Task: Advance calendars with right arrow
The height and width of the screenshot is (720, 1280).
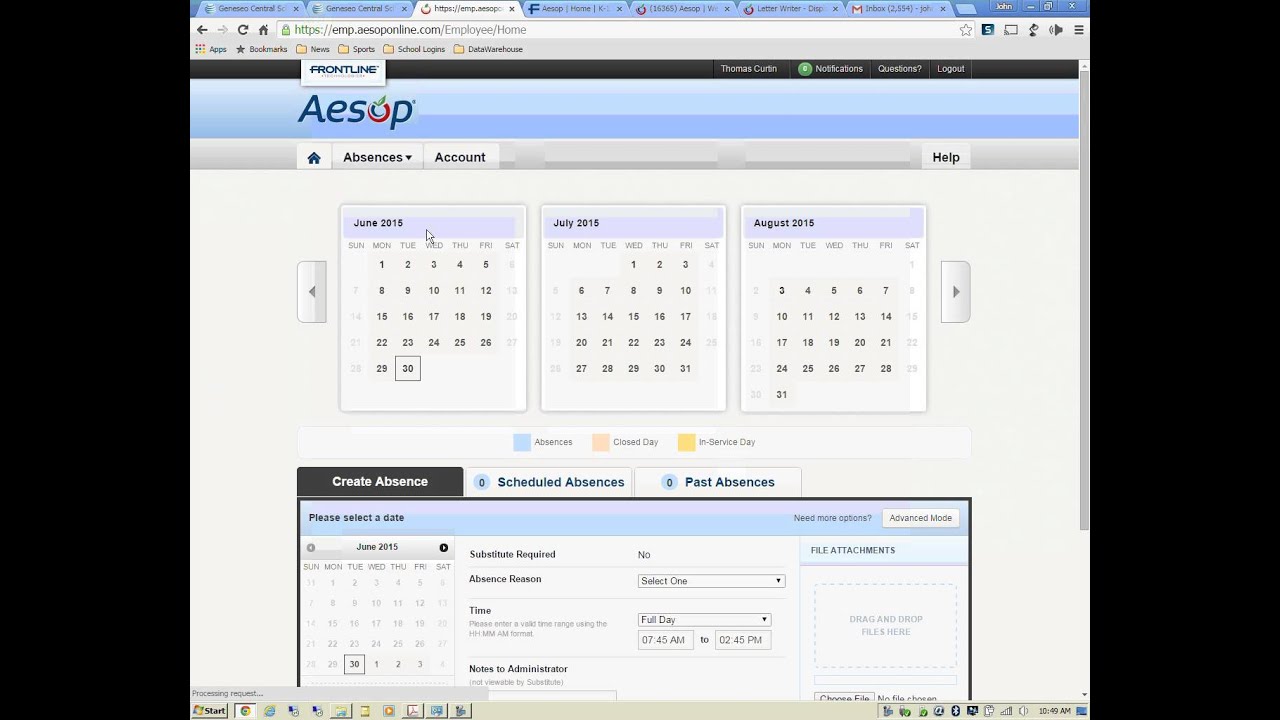Action: [x=956, y=292]
